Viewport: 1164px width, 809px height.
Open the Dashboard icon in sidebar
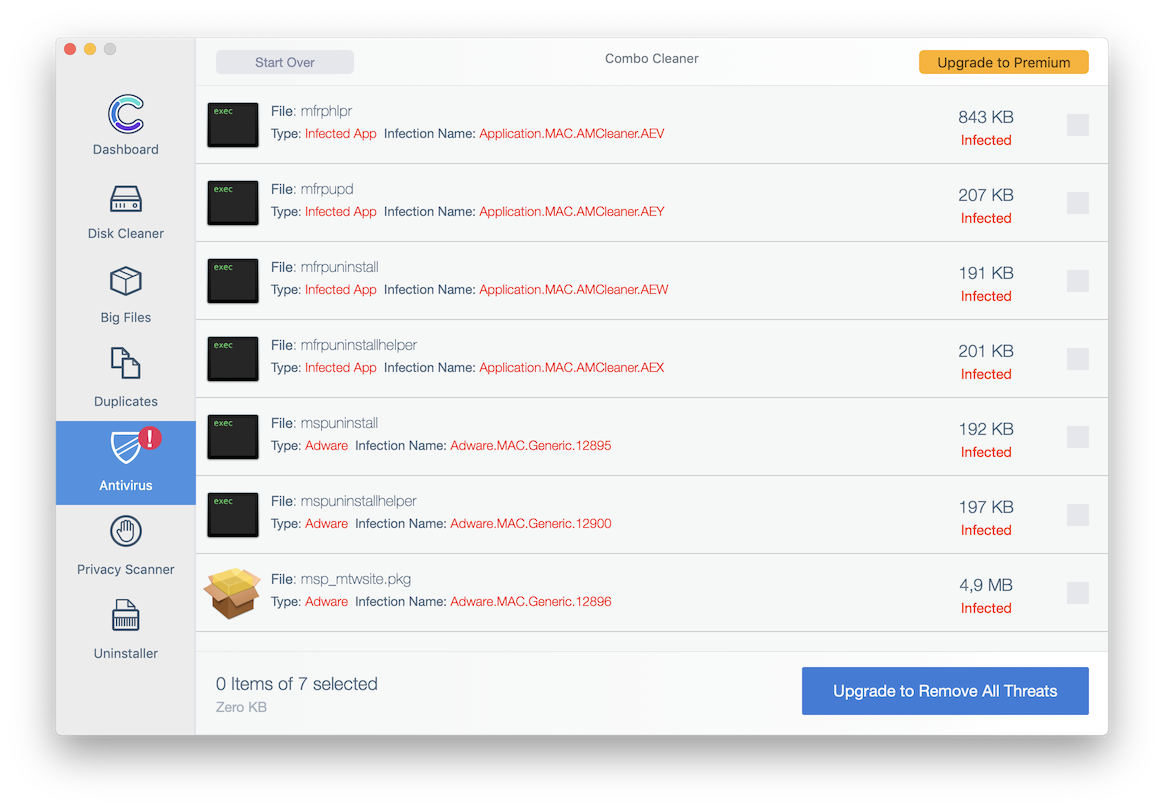coord(126,114)
